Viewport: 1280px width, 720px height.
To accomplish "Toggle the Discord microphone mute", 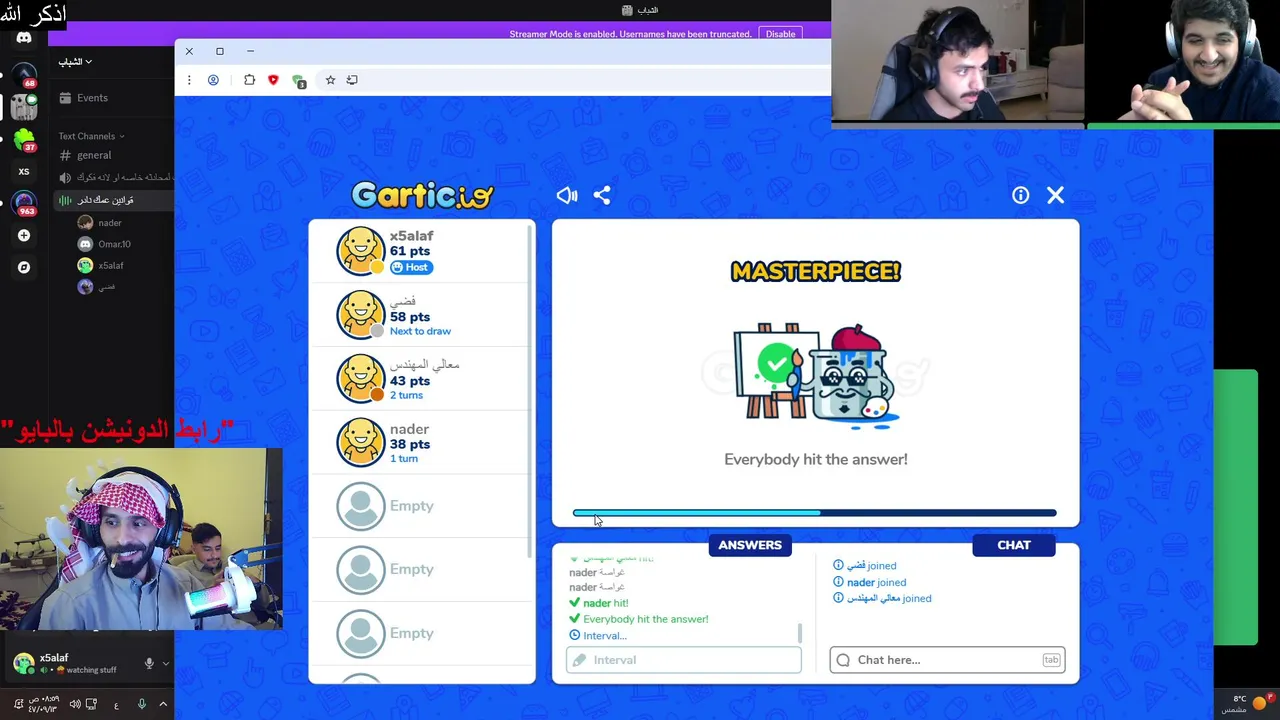I will (x=149, y=664).
